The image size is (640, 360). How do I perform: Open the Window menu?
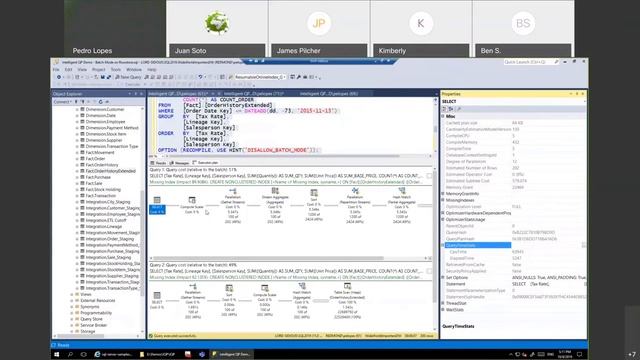(134, 70)
